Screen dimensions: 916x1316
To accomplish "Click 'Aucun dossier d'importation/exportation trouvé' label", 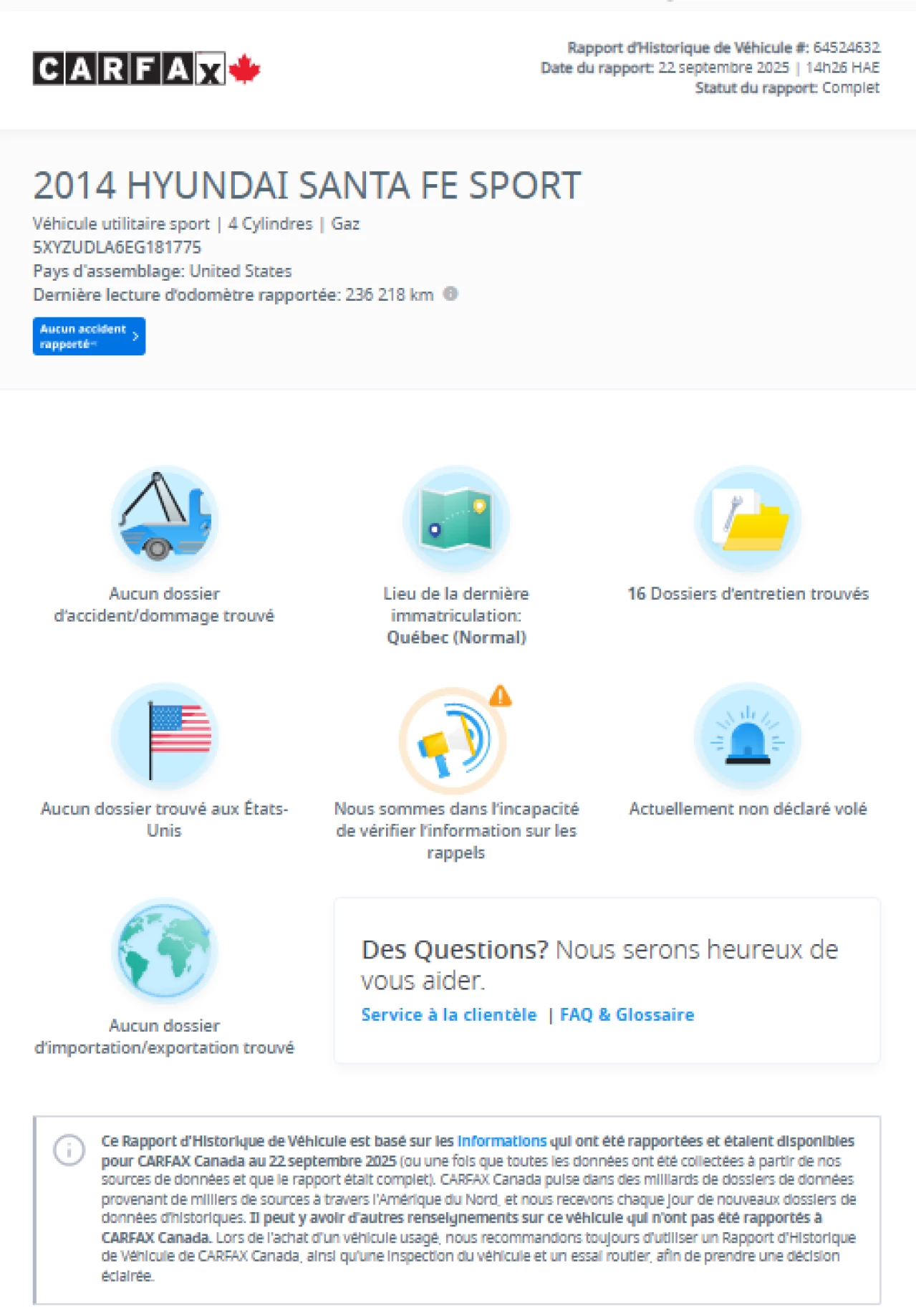I will [x=165, y=1037].
